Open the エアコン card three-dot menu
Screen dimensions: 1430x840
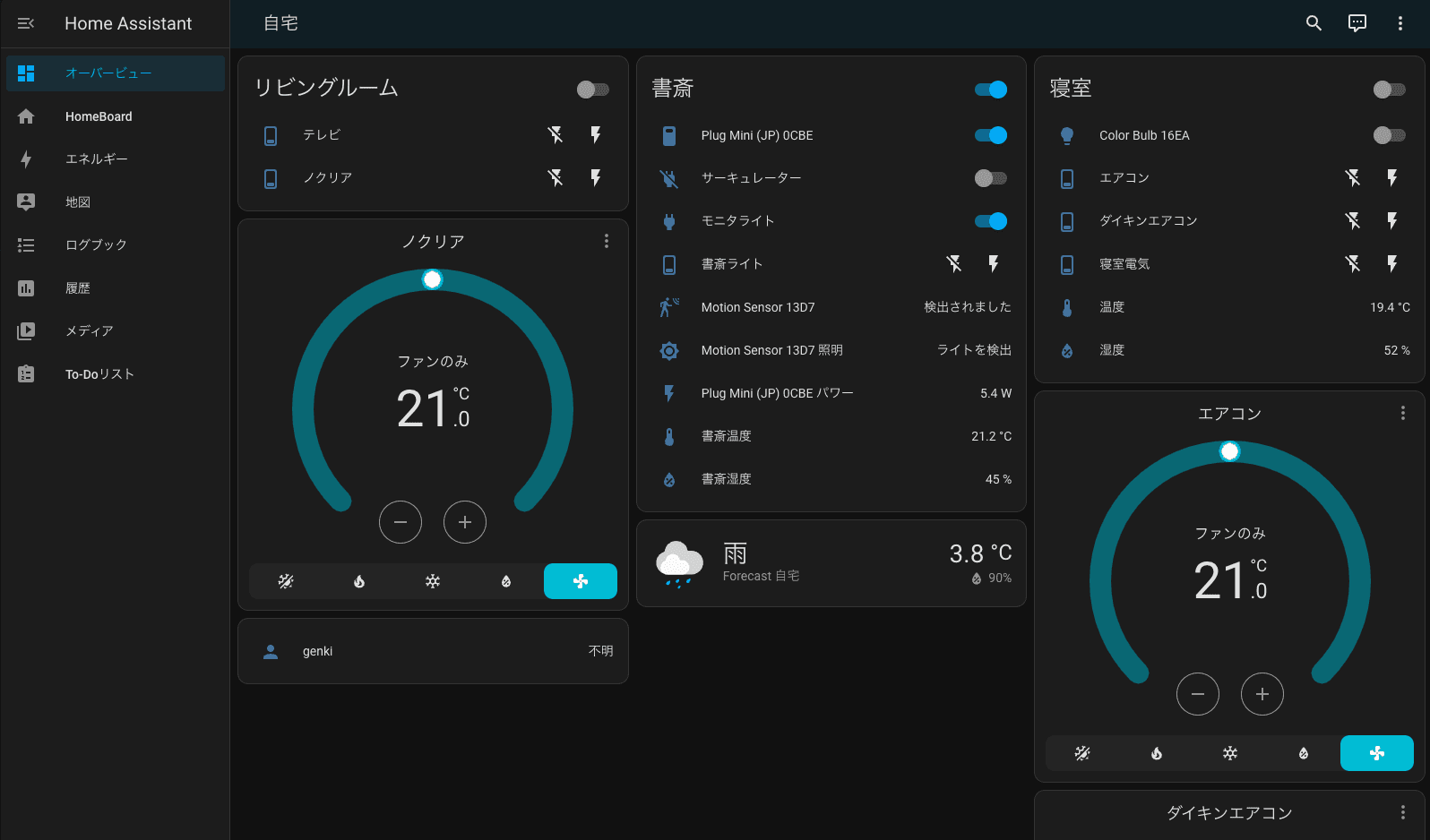[1402, 413]
